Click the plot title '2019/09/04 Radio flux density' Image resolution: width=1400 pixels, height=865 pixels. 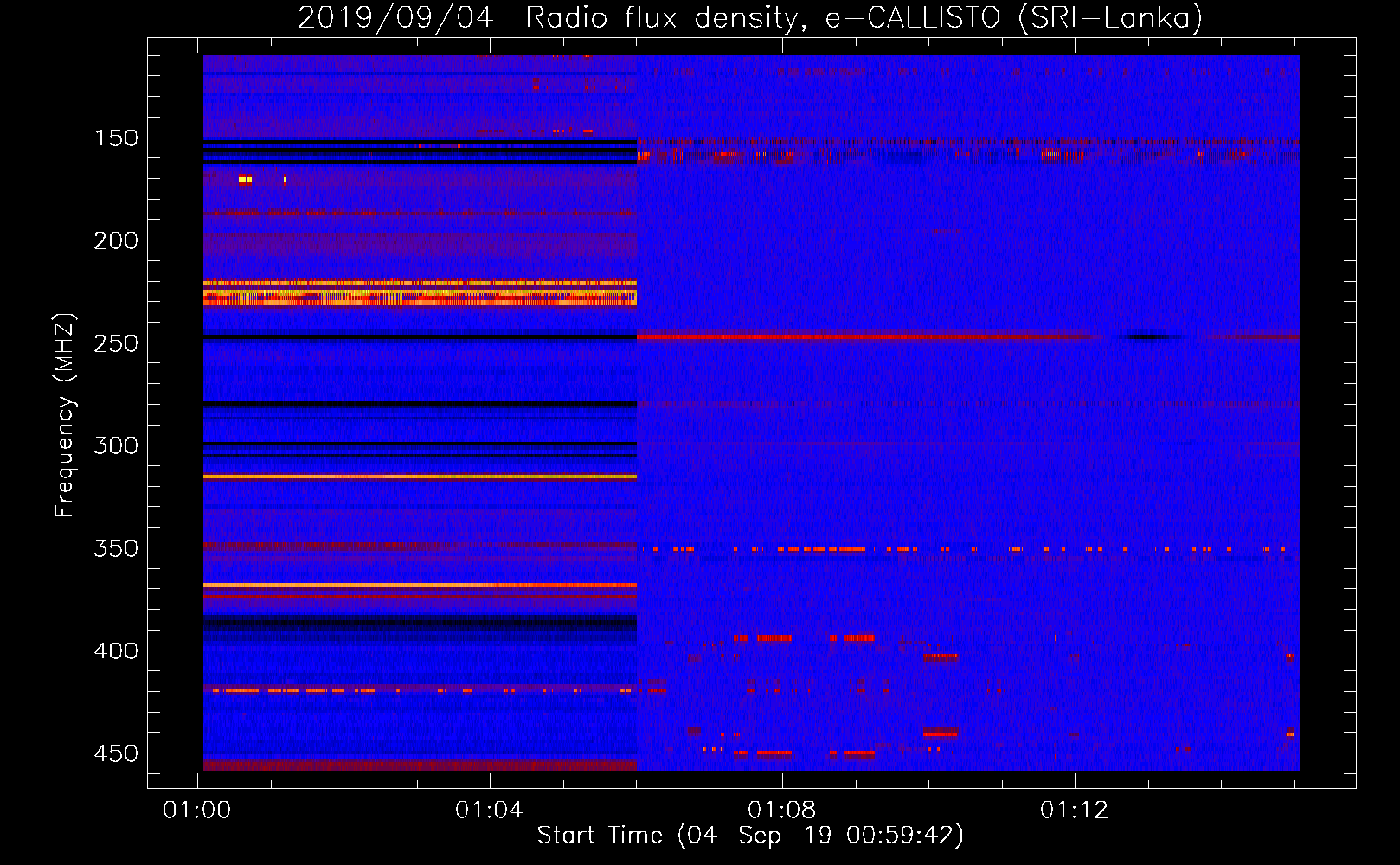552,18
